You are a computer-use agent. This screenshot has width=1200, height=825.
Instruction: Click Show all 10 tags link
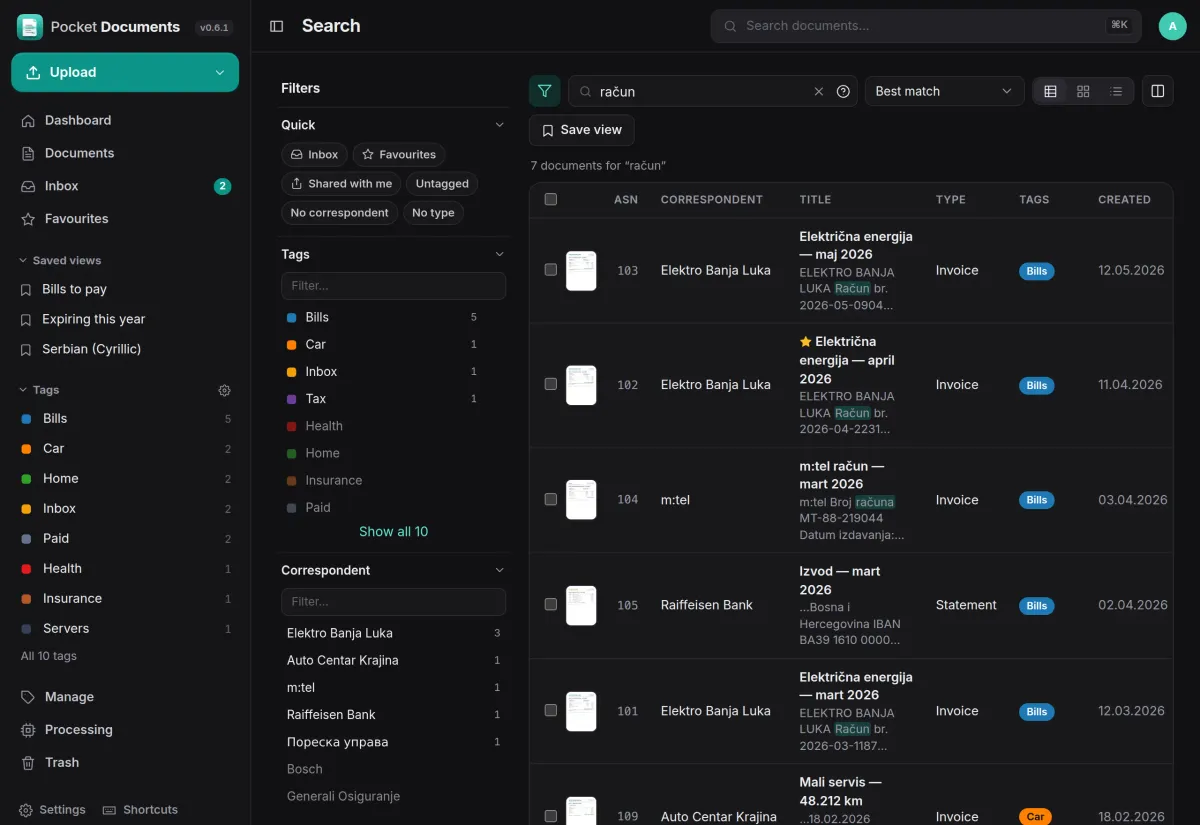click(393, 532)
